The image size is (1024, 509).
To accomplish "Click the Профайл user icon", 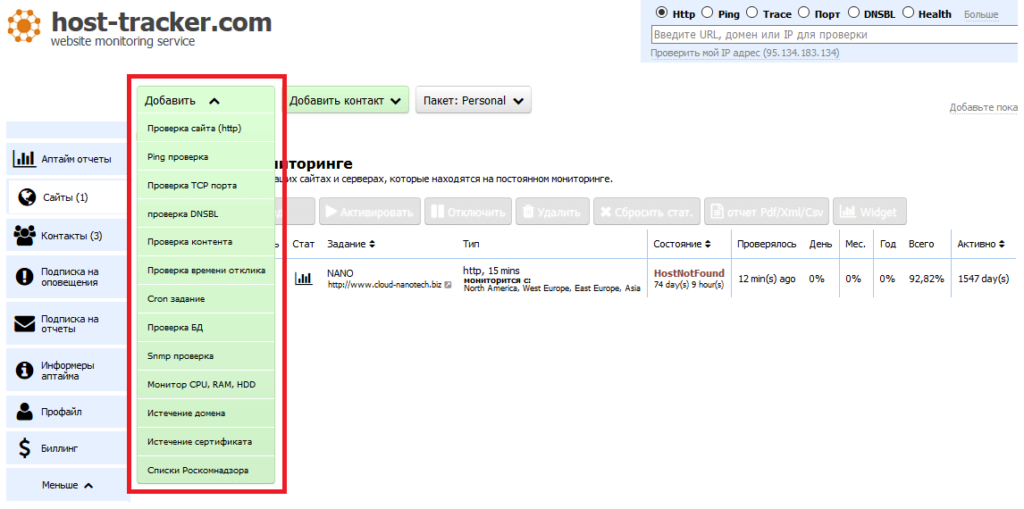I will pyautogui.click(x=24, y=411).
